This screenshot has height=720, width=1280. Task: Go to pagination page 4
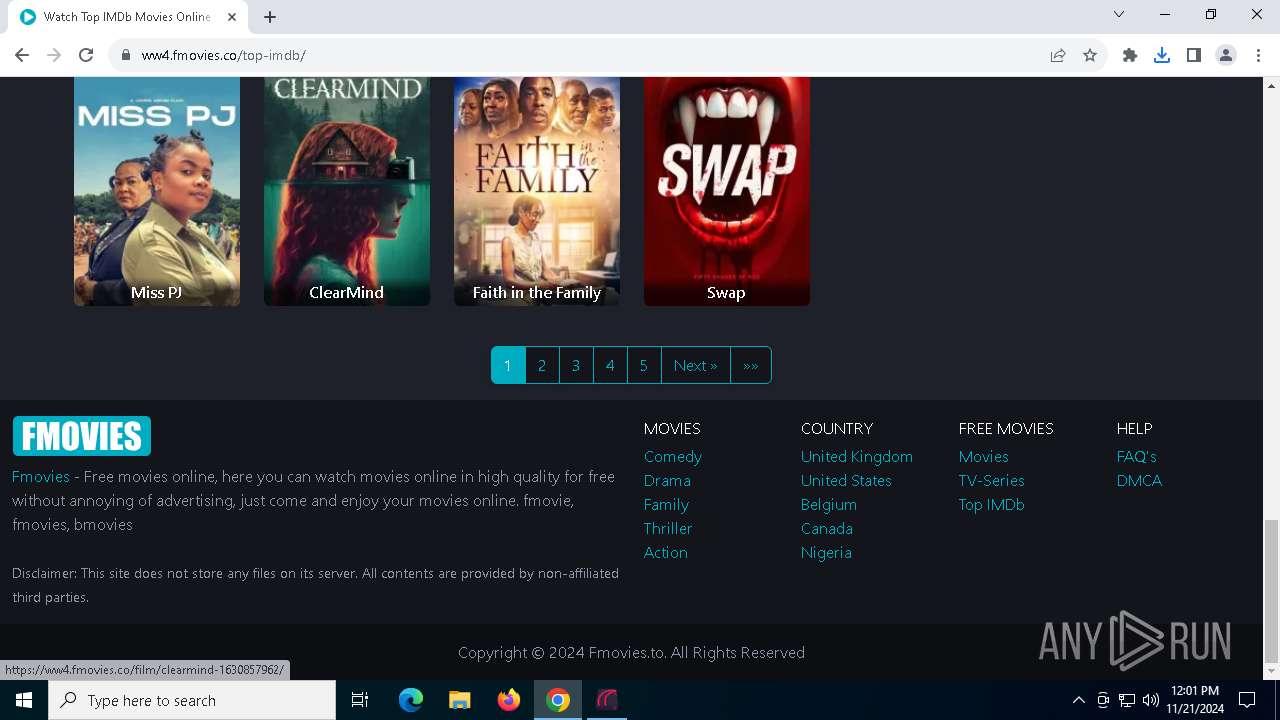610,365
